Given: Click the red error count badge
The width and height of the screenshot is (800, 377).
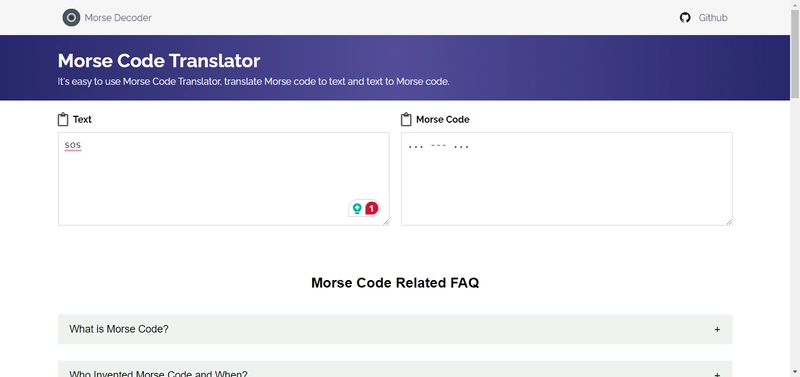Looking at the screenshot, I should [x=372, y=208].
